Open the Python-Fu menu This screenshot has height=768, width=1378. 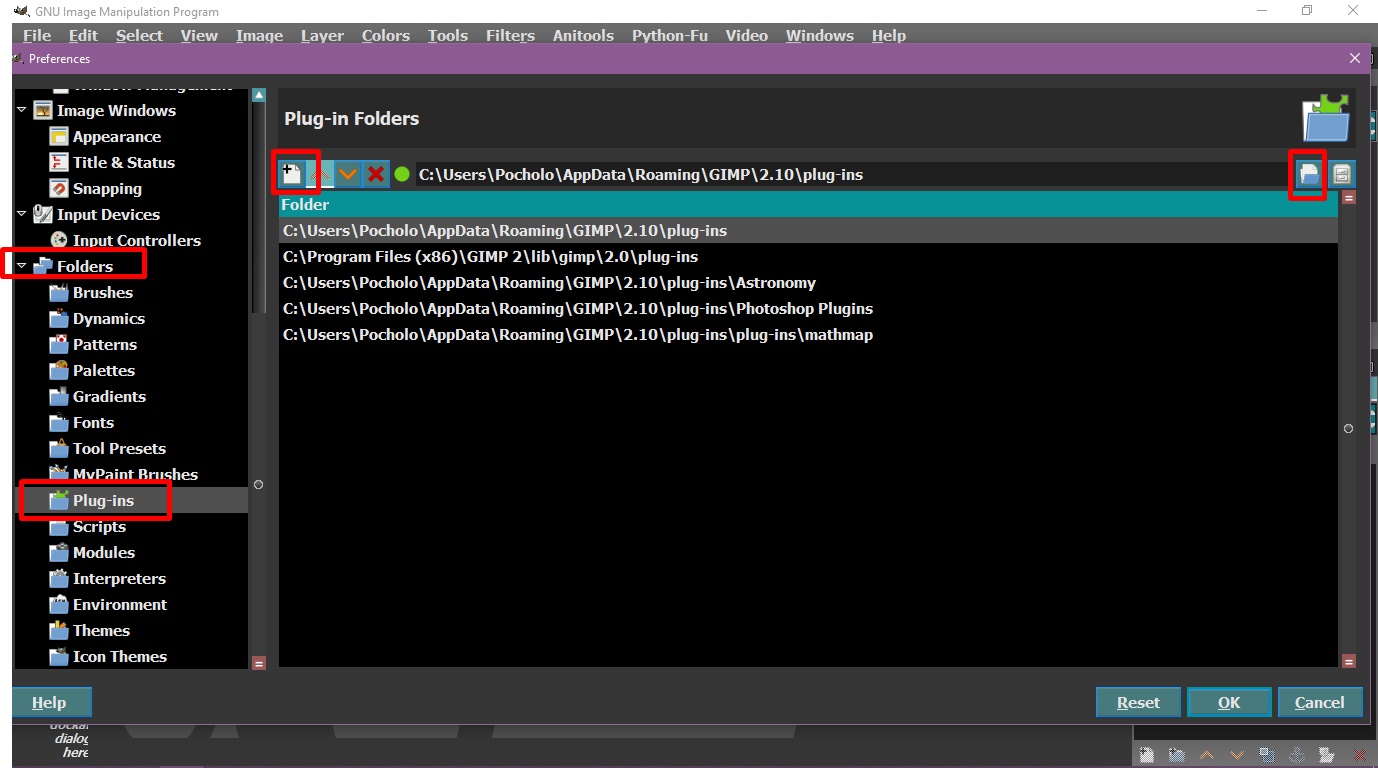pos(669,35)
